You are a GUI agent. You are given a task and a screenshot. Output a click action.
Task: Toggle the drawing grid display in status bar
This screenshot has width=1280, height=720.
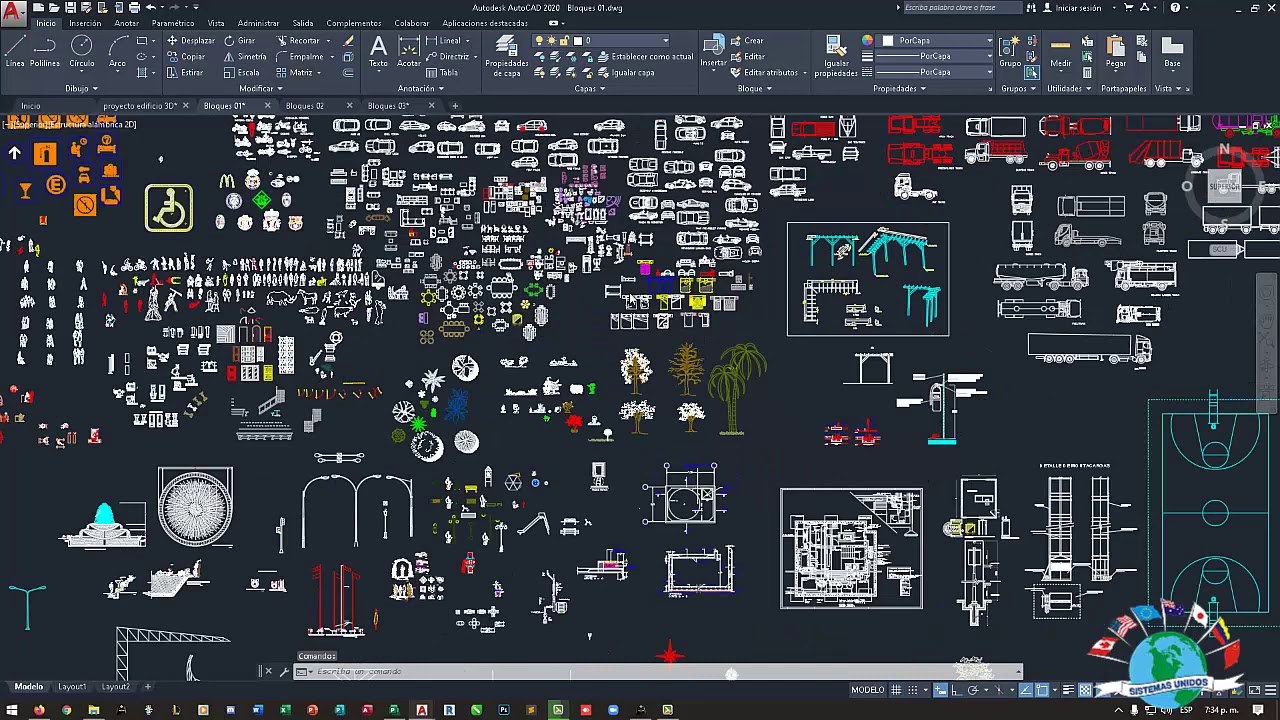[896, 690]
